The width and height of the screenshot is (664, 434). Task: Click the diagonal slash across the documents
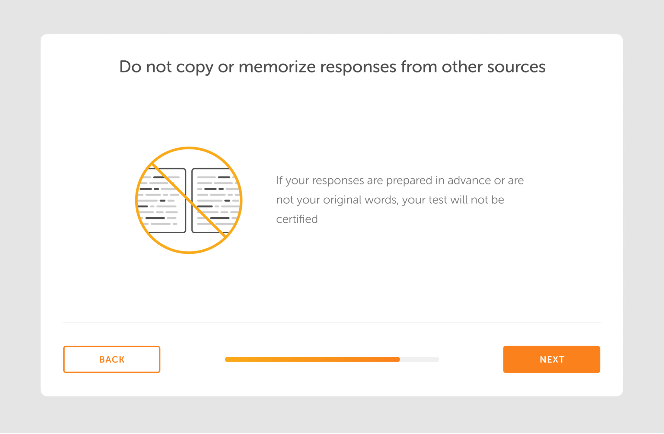click(189, 199)
